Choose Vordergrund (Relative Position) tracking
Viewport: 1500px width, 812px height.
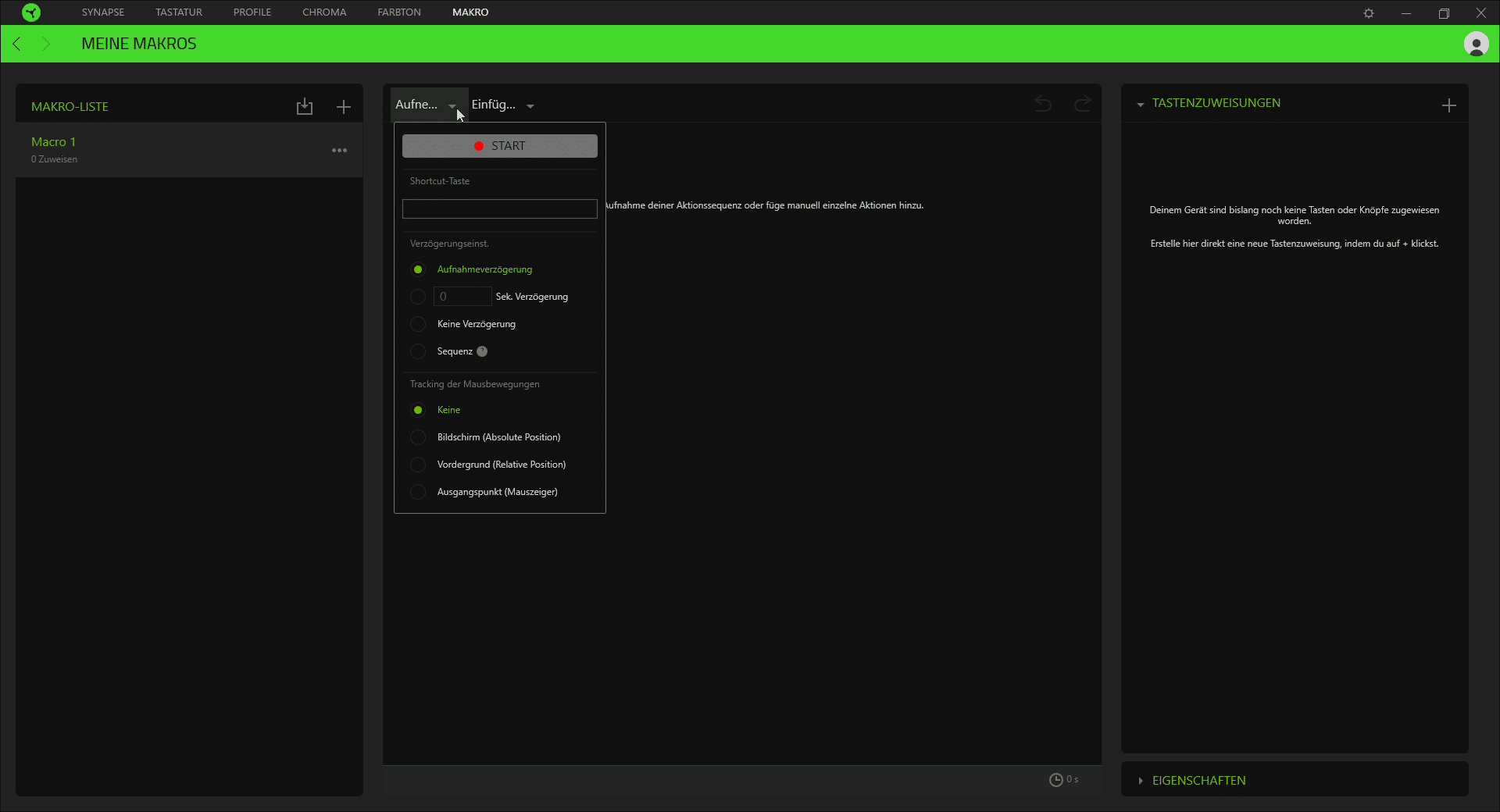[418, 465]
